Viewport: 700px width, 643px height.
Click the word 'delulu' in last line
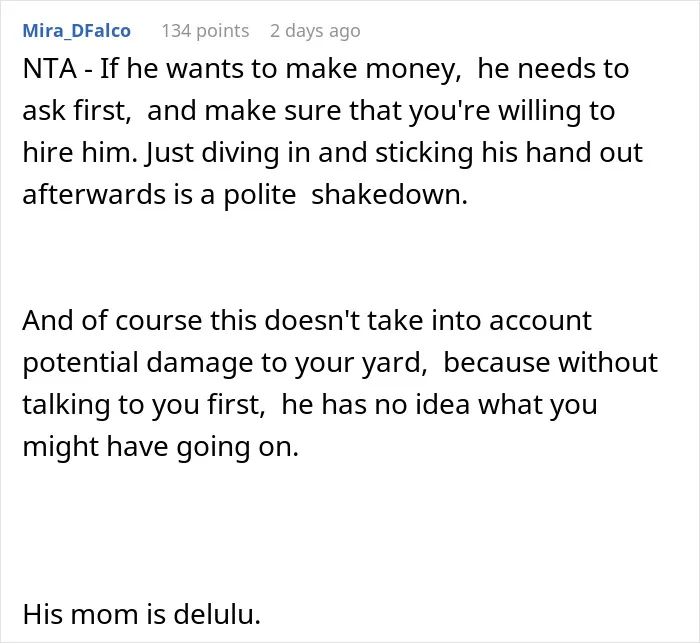click(x=217, y=614)
